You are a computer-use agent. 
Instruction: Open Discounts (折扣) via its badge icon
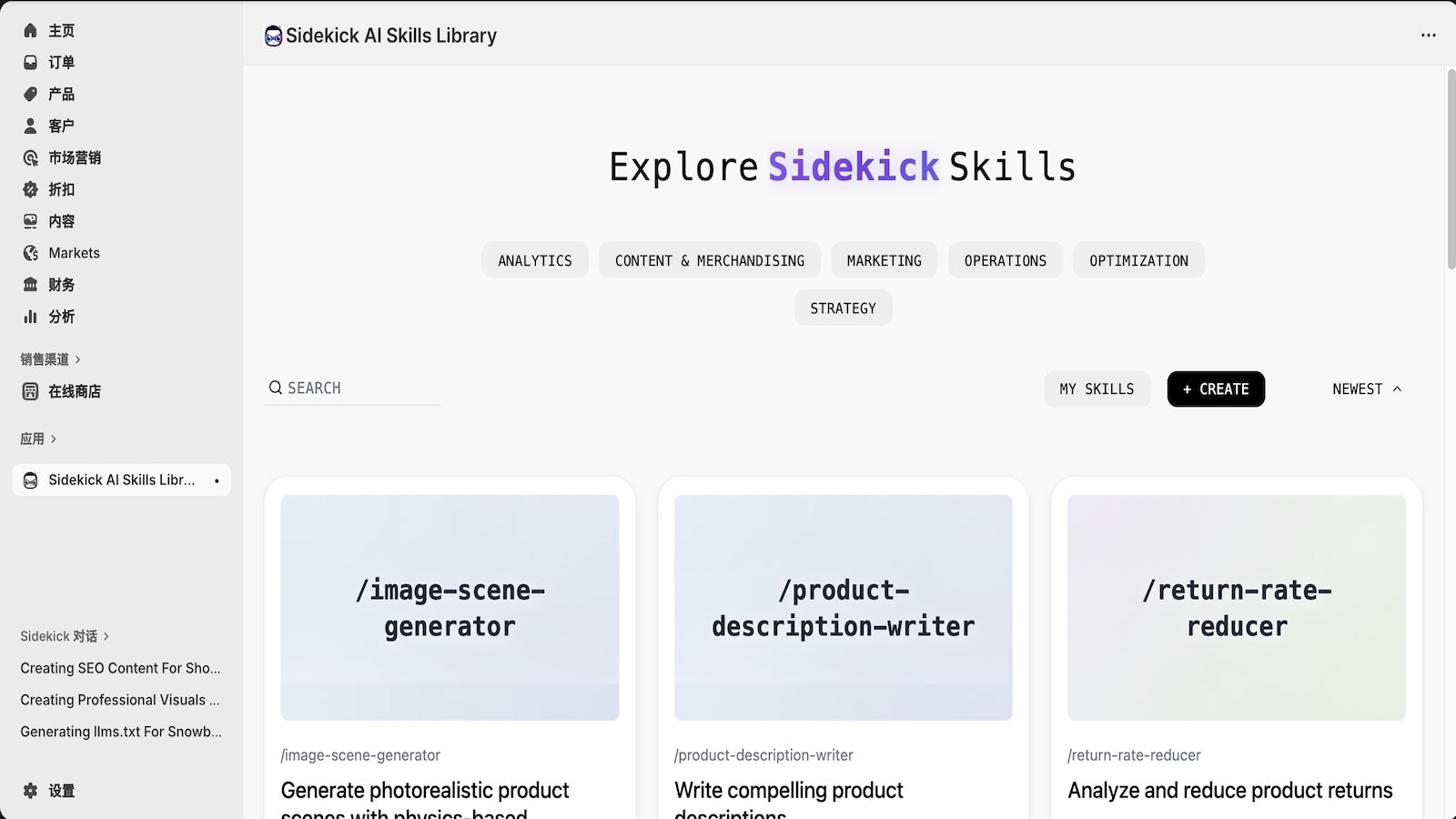tap(30, 190)
